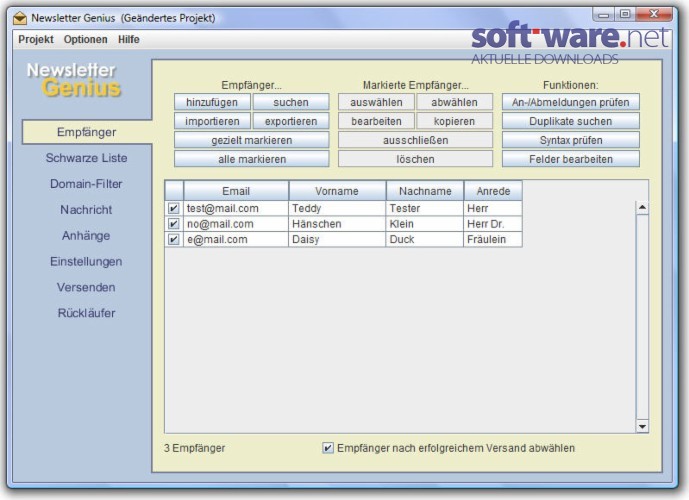The width and height of the screenshot is (689, 500).
Task: Click the Nachname cell 'Klein'
Action: tap(425, 224)
